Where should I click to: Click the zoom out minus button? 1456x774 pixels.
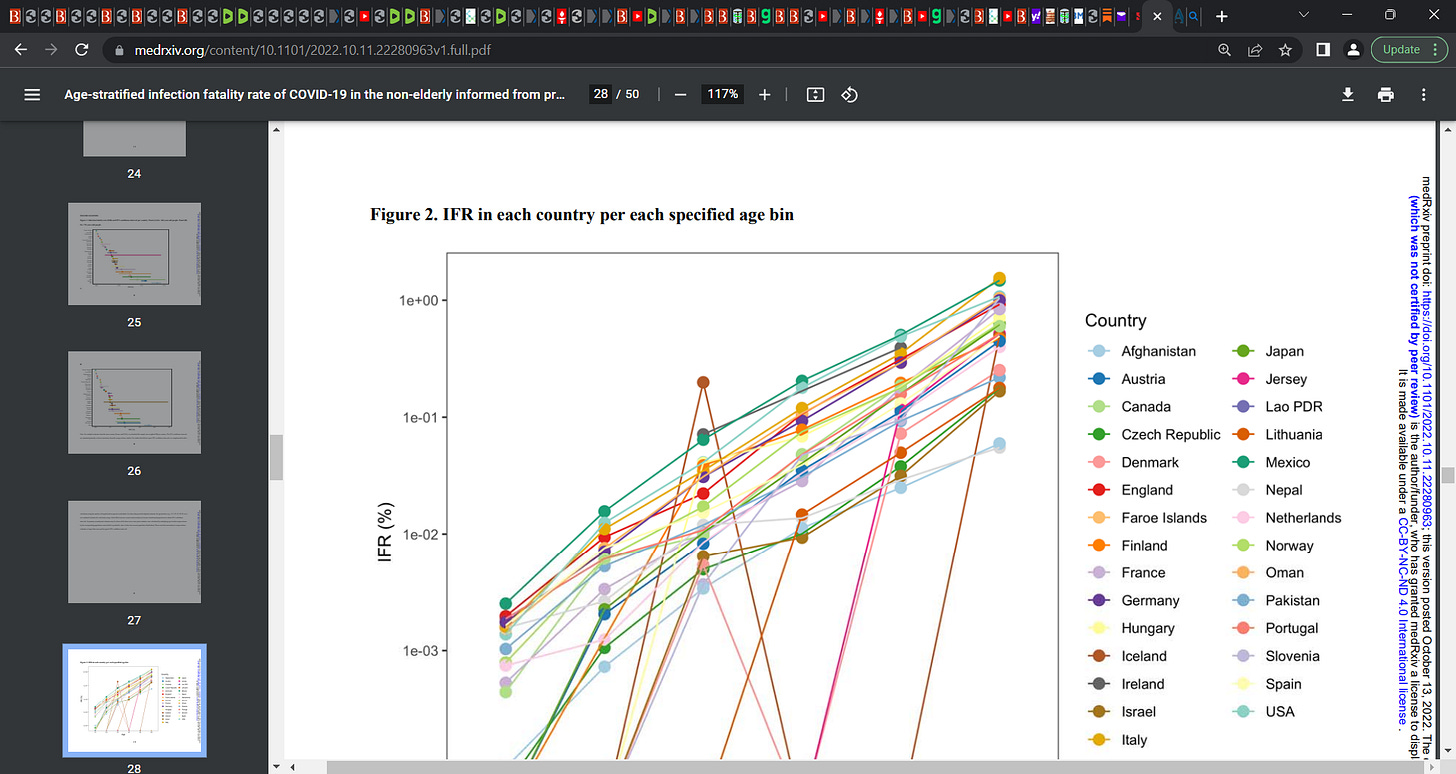point(680,94)
